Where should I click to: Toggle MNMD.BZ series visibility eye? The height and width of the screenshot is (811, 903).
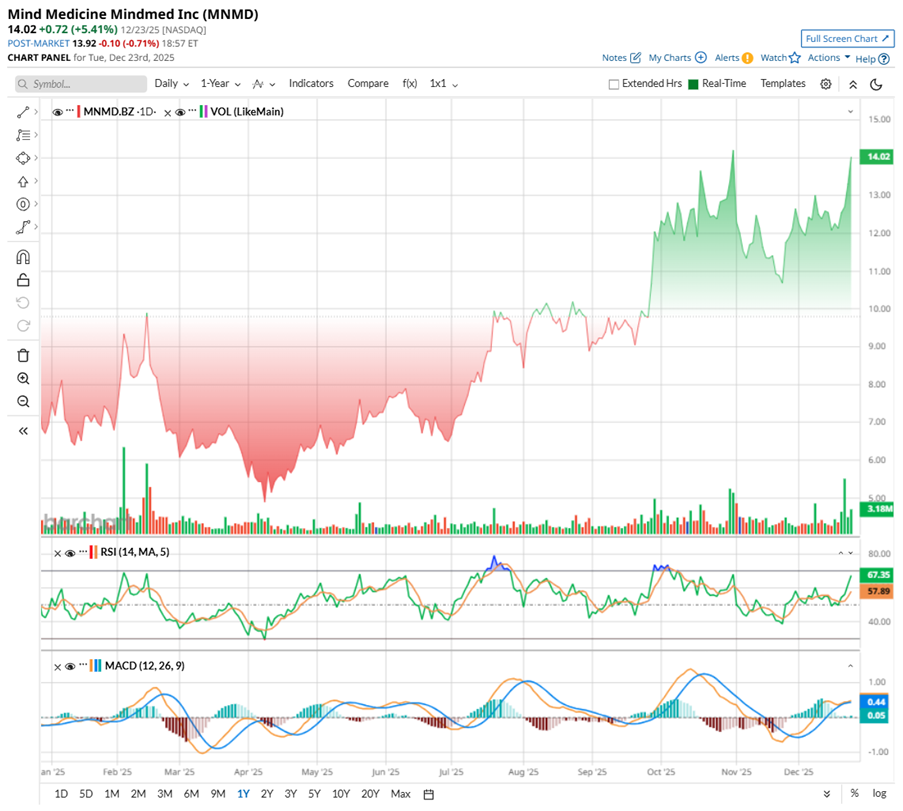click(x=58, y=112)
